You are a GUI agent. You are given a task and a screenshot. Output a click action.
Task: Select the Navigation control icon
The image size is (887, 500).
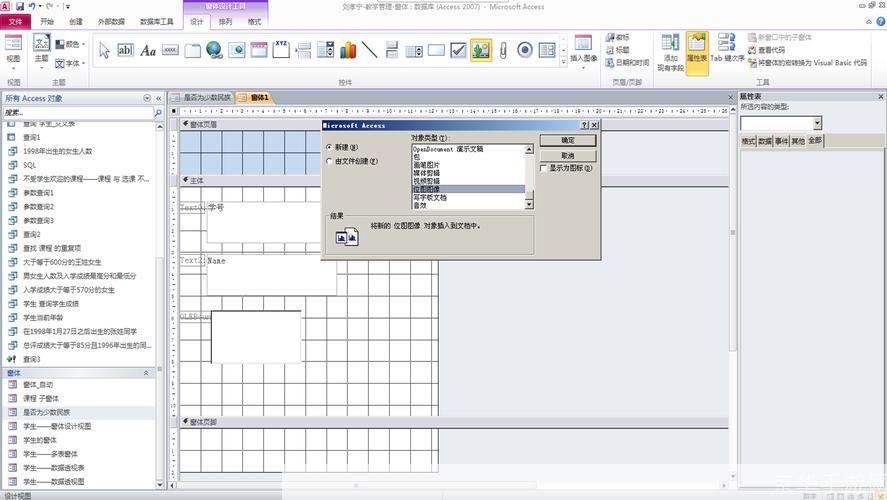pyautogui.click(x=259, y=50)
